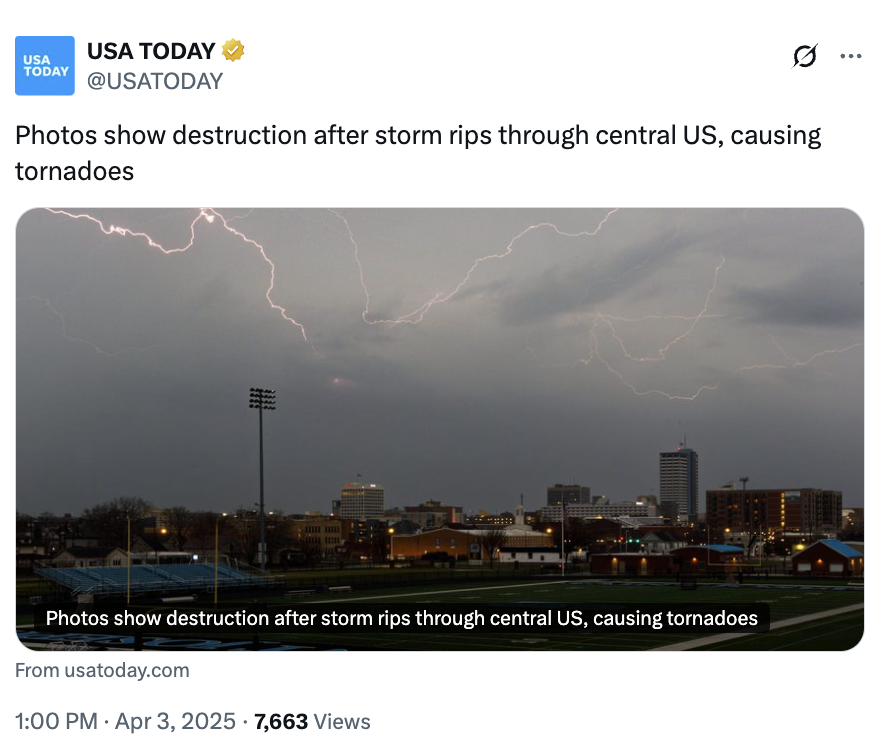Follow the From usatoday.com link
The height and width of the screenshot is (750, 882).
click(x=102, y=670)
